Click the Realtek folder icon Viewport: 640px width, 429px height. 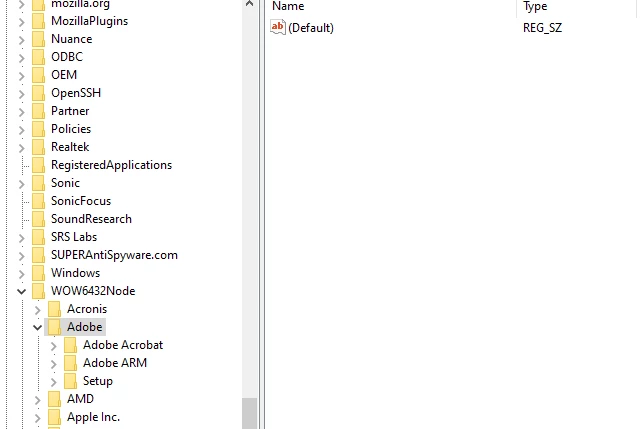(x=38, y=147)
